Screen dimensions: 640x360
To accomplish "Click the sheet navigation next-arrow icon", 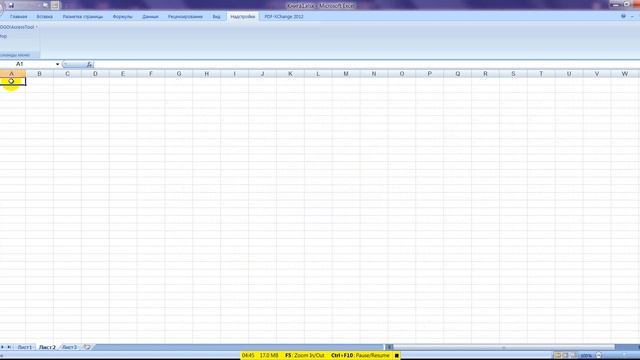I will point(3,347).
